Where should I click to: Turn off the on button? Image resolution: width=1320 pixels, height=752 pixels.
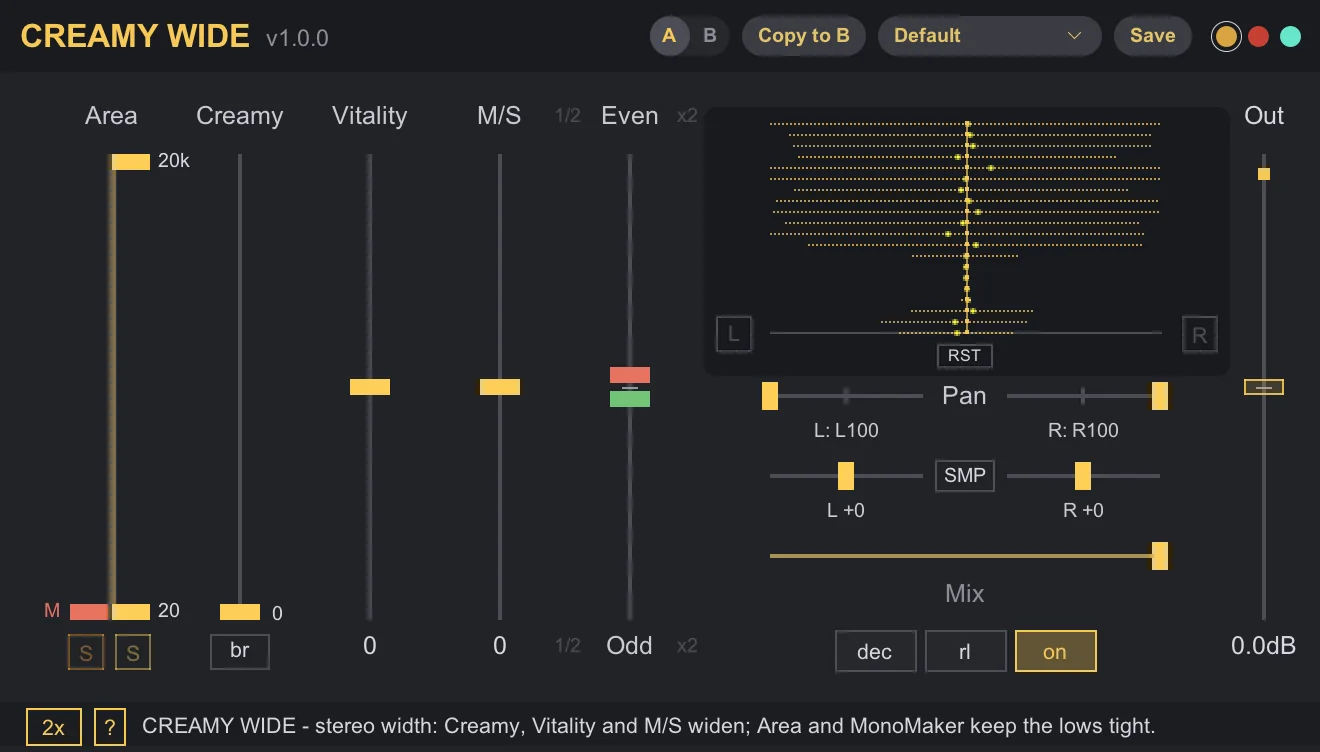(1055, 652)
